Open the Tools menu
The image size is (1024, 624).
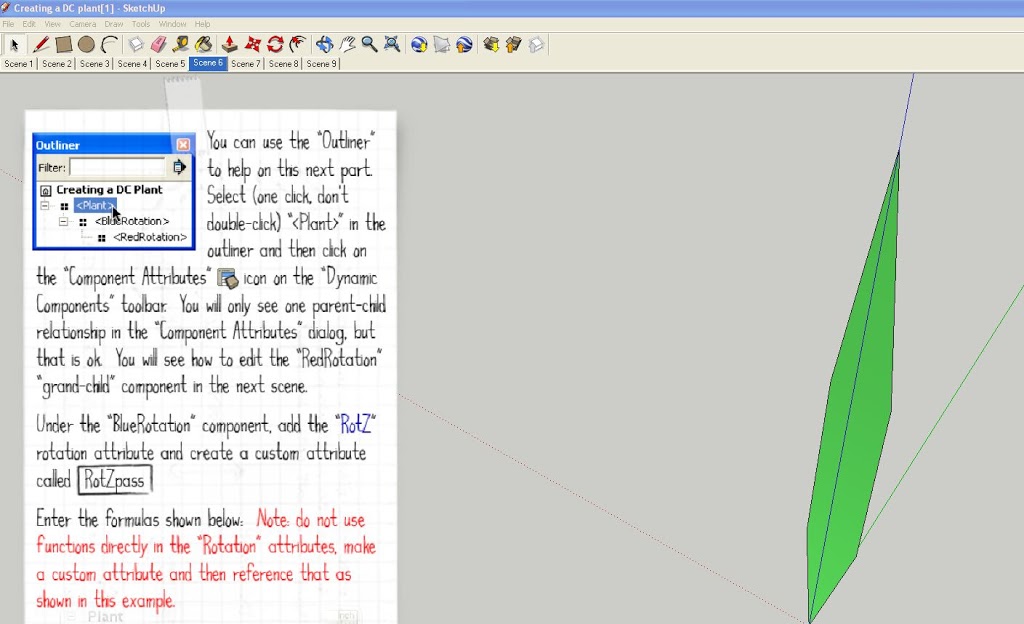tap(141, 24)
